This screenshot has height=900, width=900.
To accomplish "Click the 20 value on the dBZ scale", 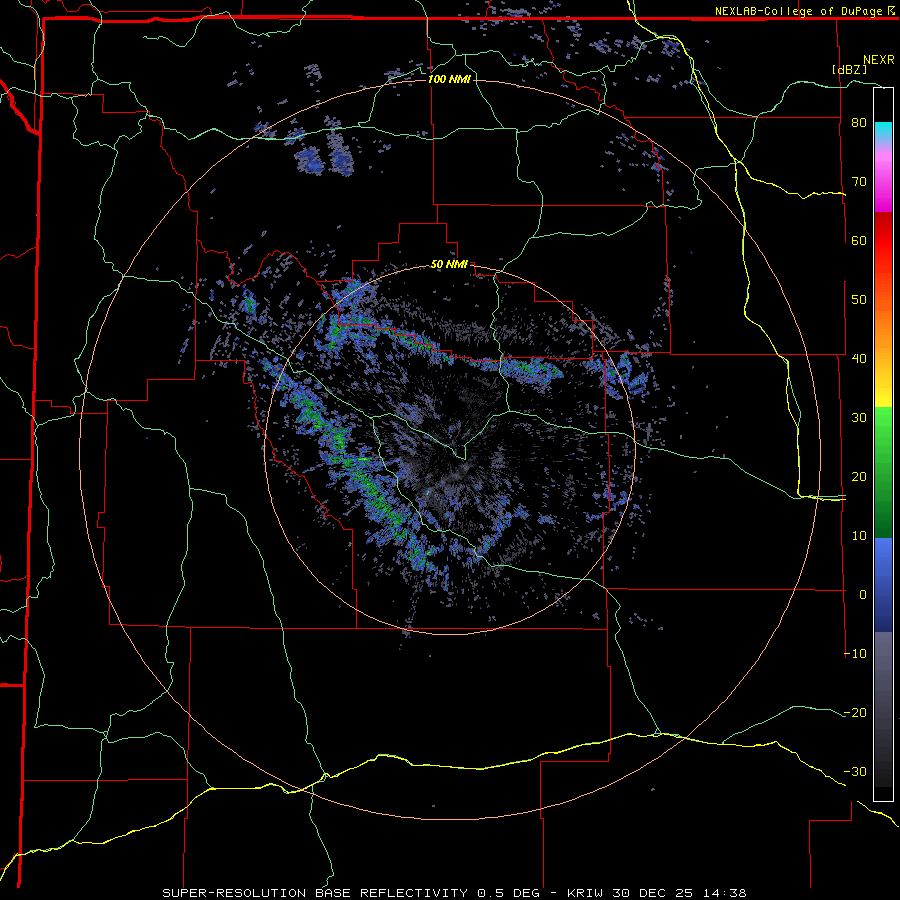I will point(859,476).
